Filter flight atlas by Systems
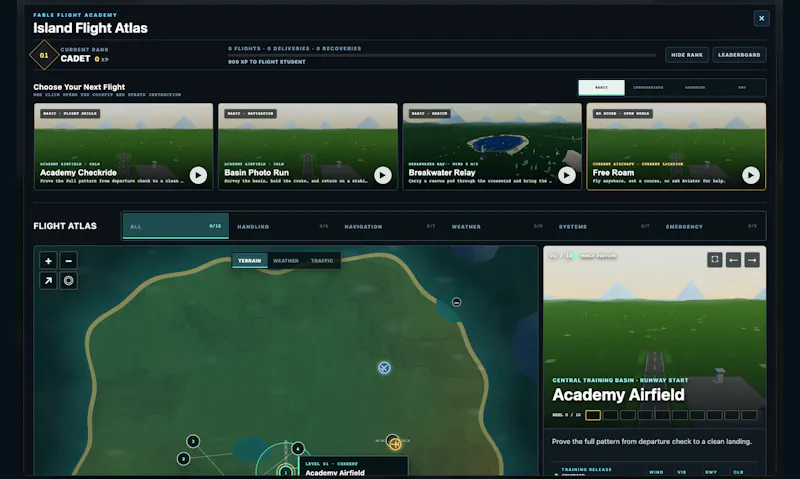Screen dimensions: 800x479 pyautogui.click(x=604, y=226)
